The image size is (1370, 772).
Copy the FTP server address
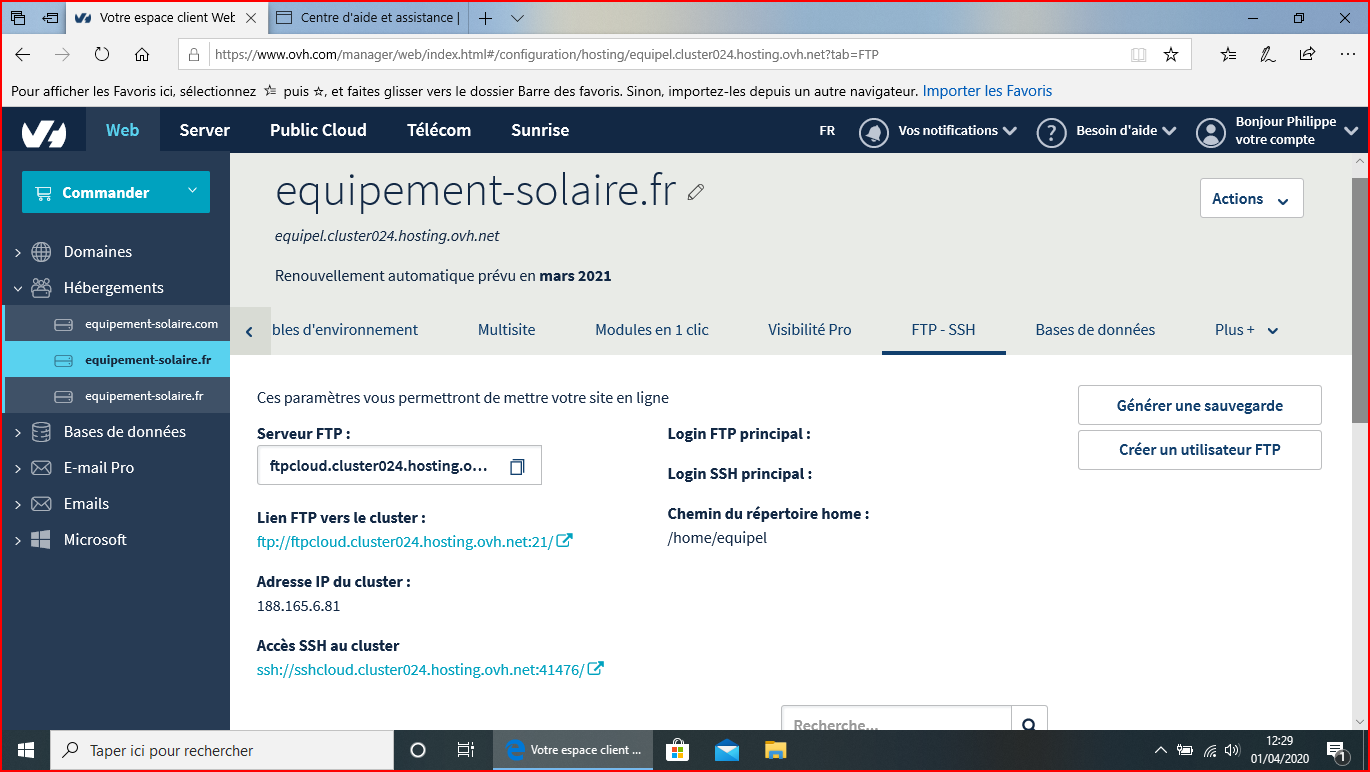point(517,466)
